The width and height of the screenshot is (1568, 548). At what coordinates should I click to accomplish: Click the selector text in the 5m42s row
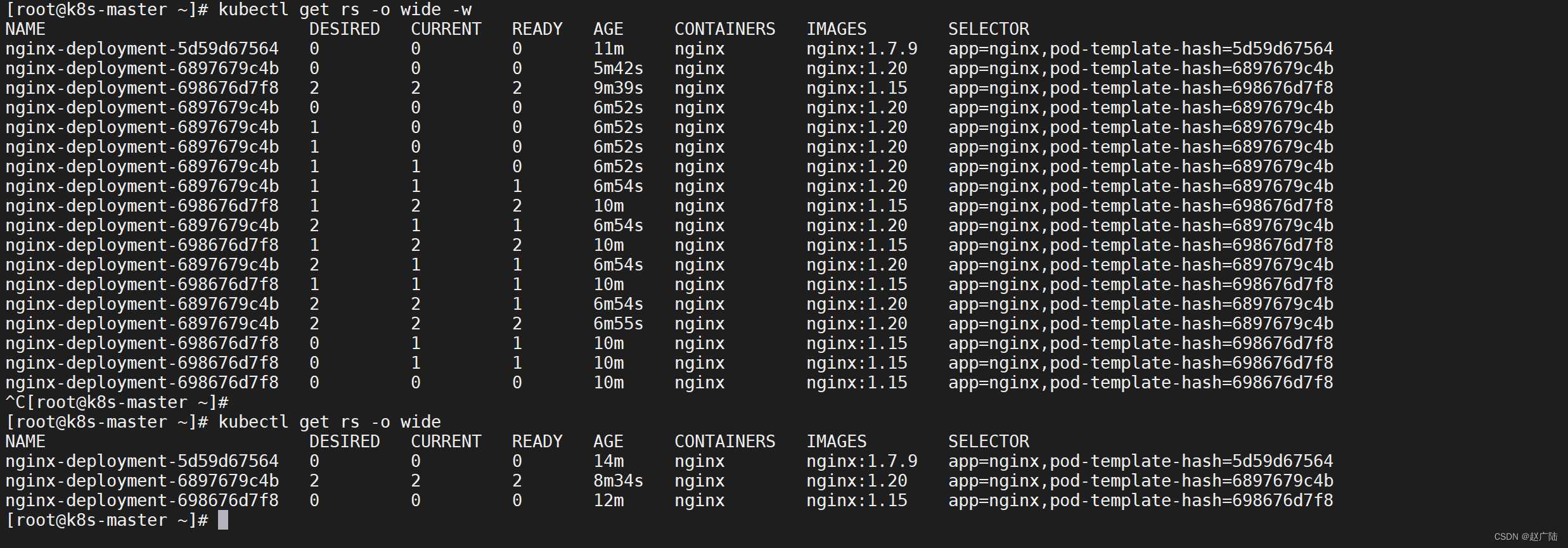(1141, 68)
